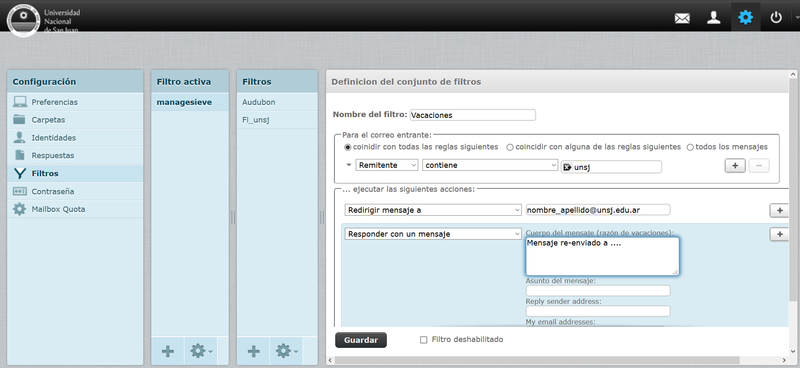Click the Preferencias monitor icon

[x=19, y=102]
